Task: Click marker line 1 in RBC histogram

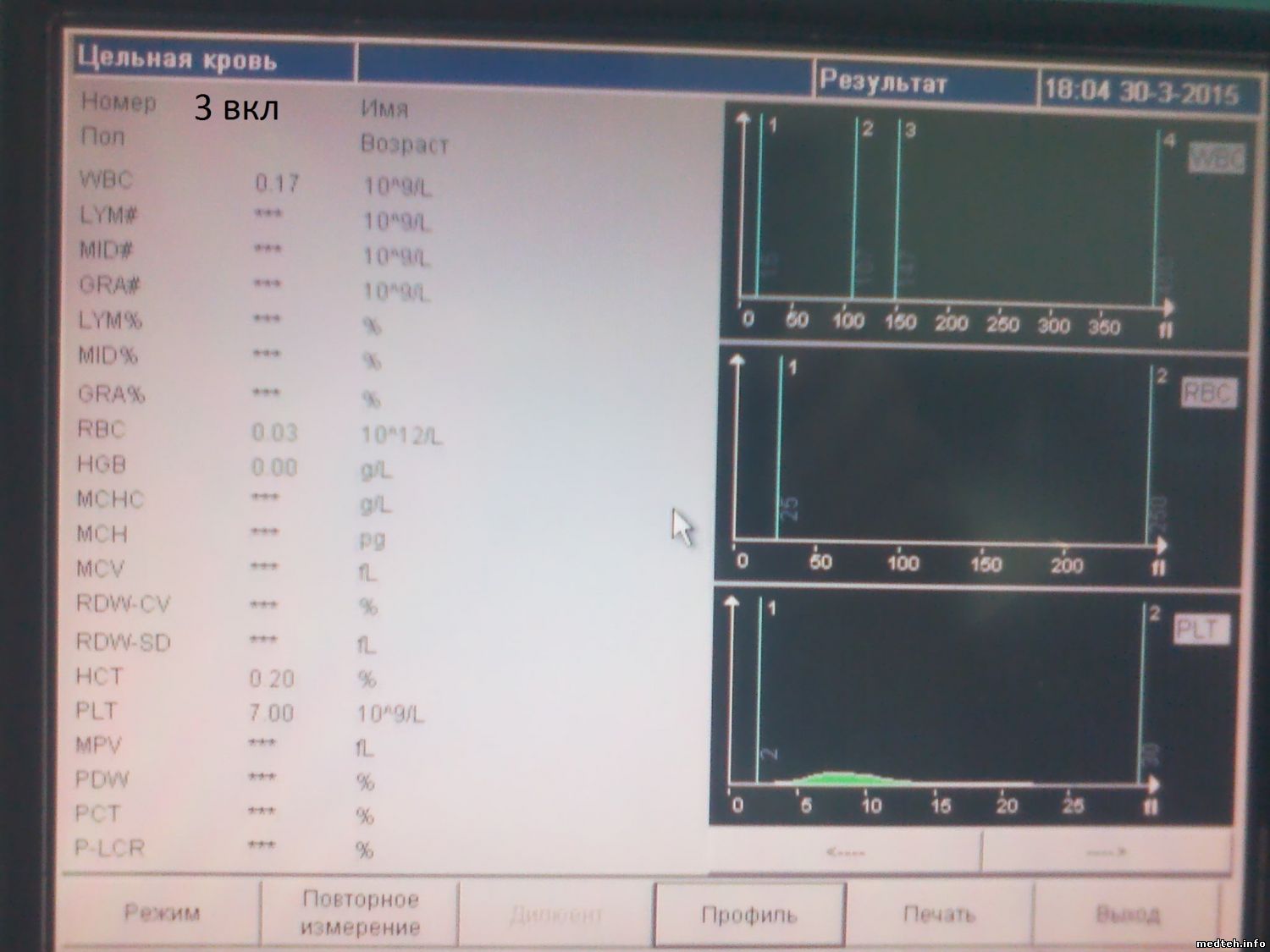Action: (779, 448)
